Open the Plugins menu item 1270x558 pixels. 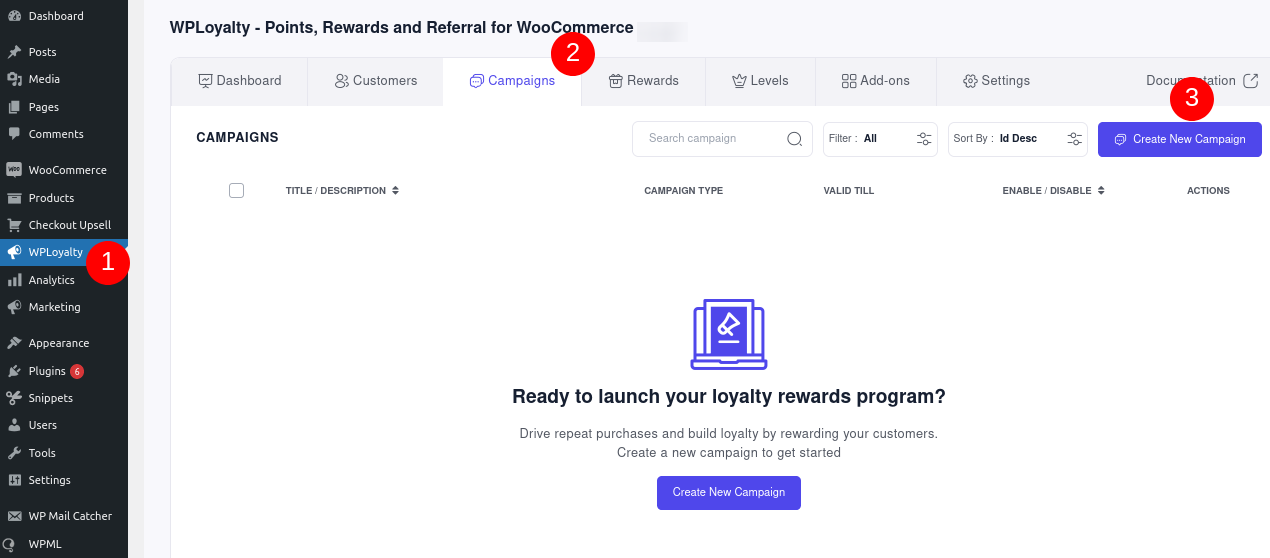pos(64,371)
